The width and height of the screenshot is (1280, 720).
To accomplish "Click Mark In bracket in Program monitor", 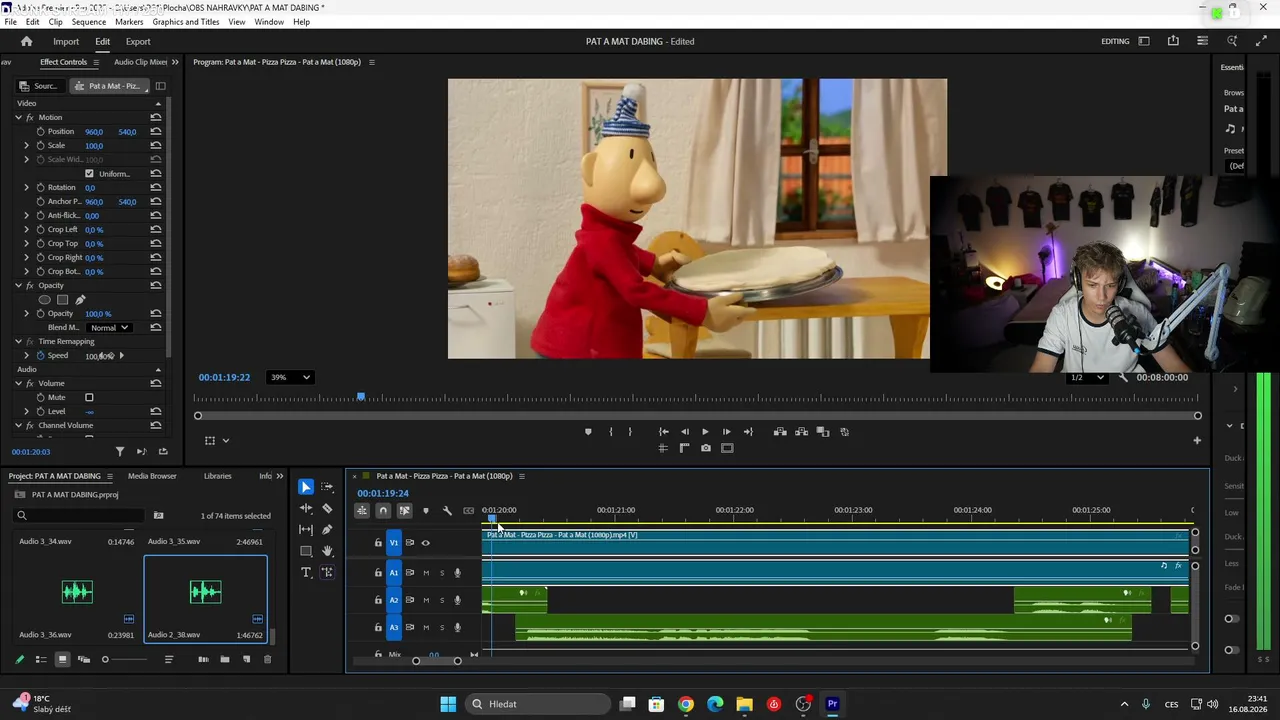I will tap(610, 432).
